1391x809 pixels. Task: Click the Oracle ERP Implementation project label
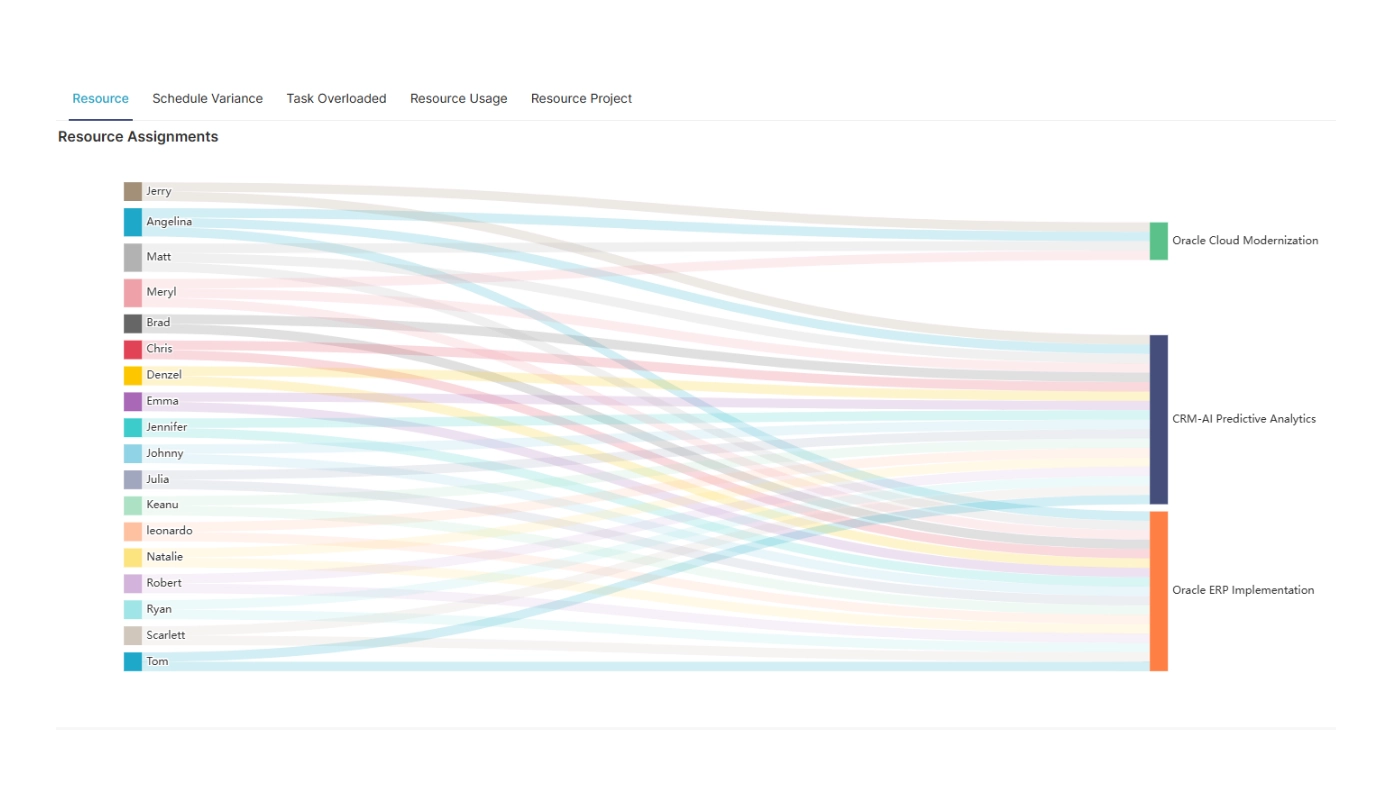pos(1243,591)
